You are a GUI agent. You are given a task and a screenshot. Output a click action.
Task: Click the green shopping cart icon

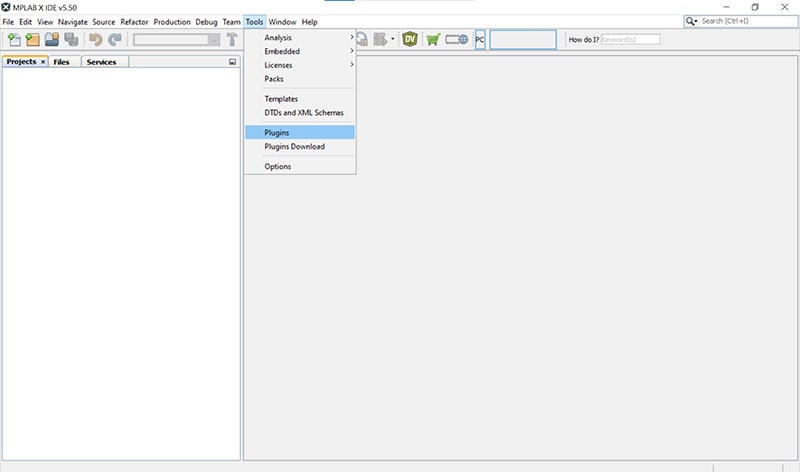433,39
